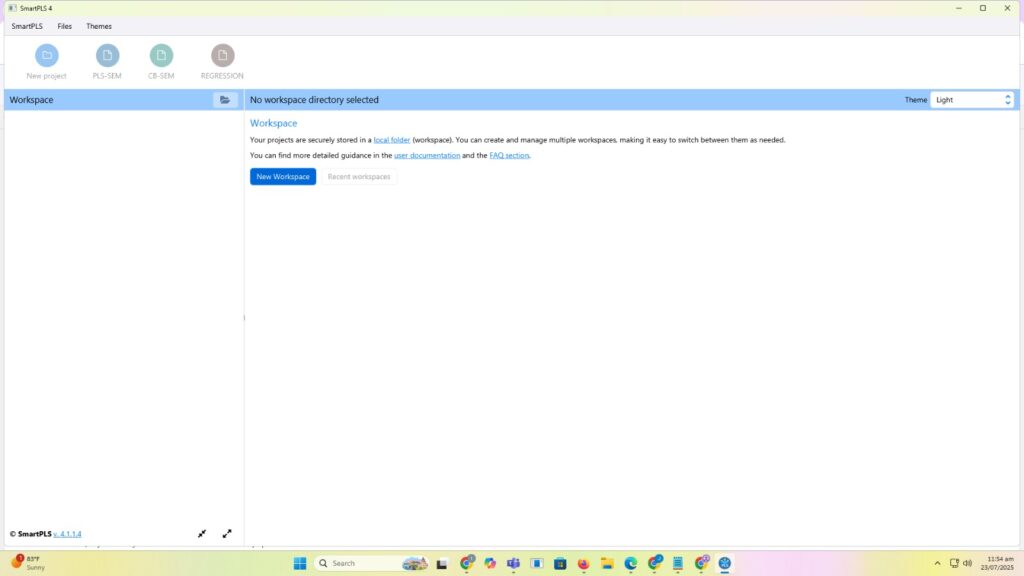Image resolution: width=1024 pixels, height=576 pixels.
Task: Open File Explorer from the taskbar
Action: pos(607,563)
